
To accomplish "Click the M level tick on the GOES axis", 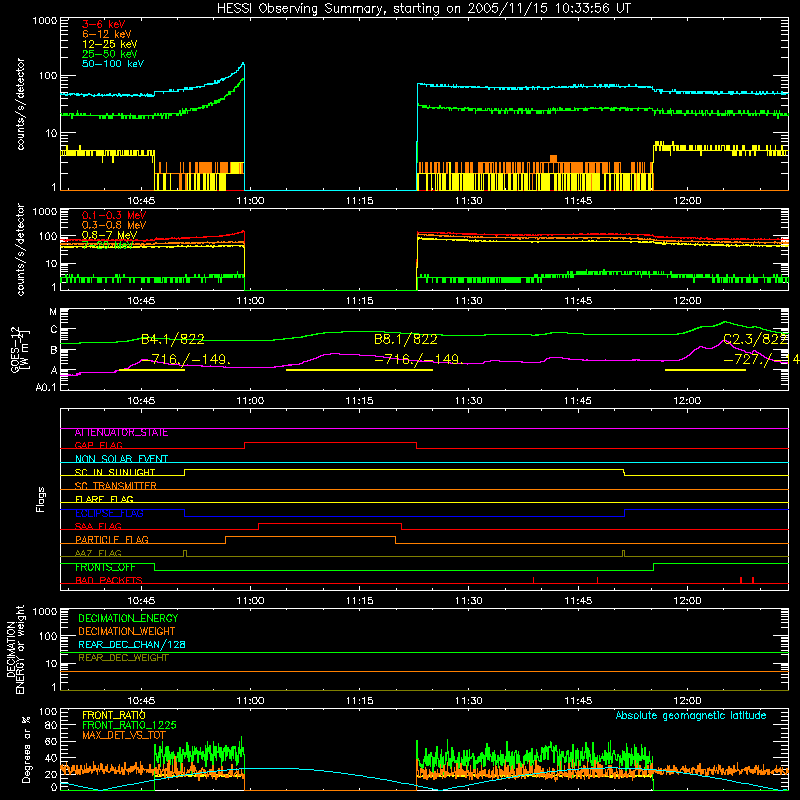I will 53,312.
